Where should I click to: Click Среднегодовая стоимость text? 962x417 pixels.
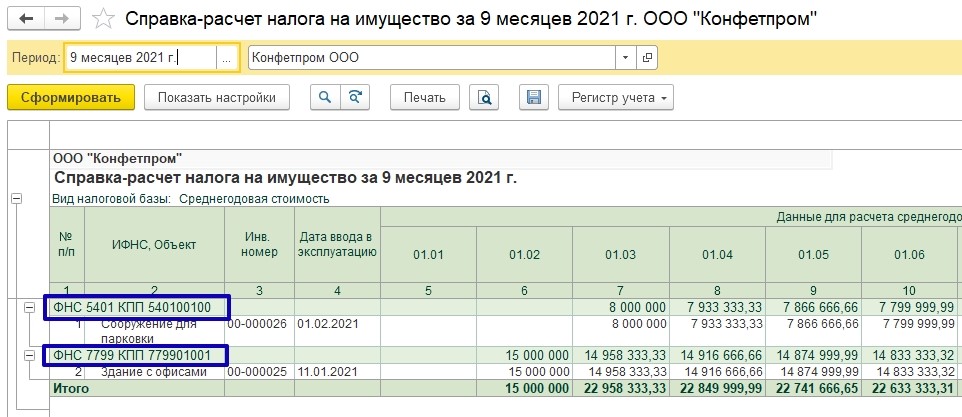254,199
